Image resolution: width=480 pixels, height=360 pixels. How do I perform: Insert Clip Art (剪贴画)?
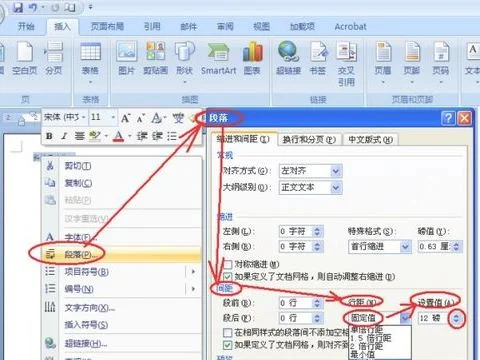tap(155, 58)
